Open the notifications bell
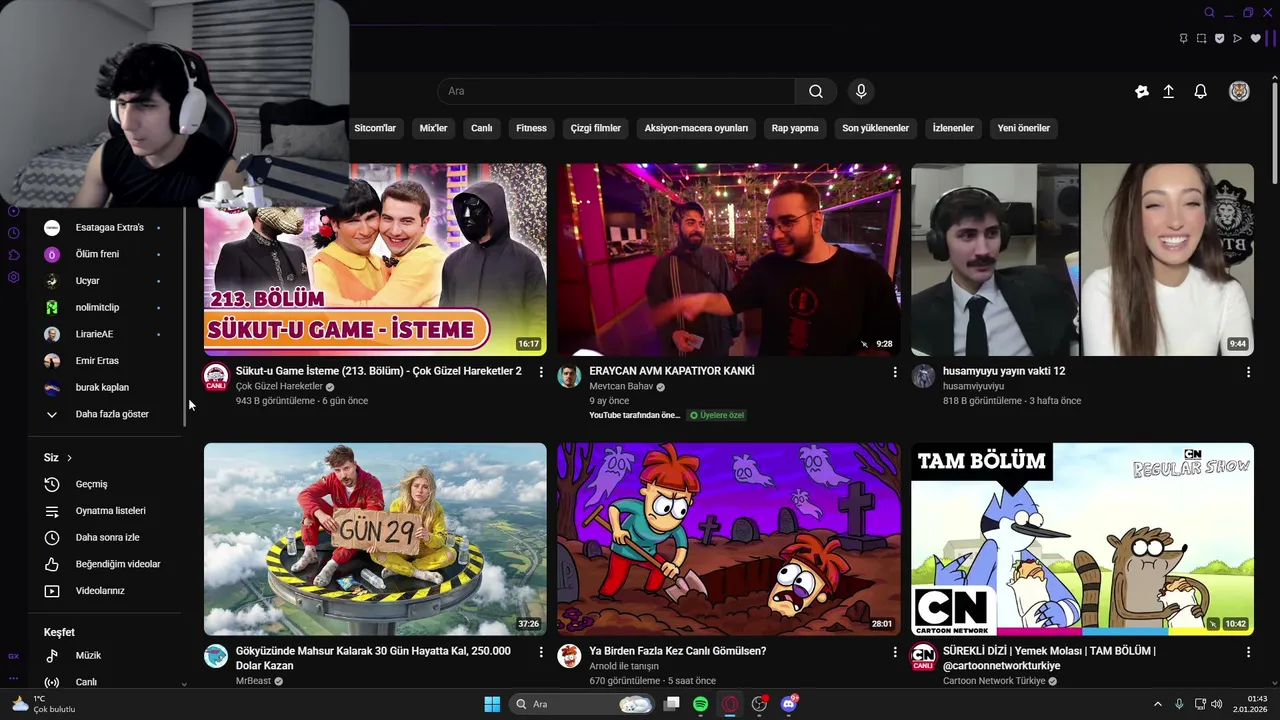 (1201, 91)
